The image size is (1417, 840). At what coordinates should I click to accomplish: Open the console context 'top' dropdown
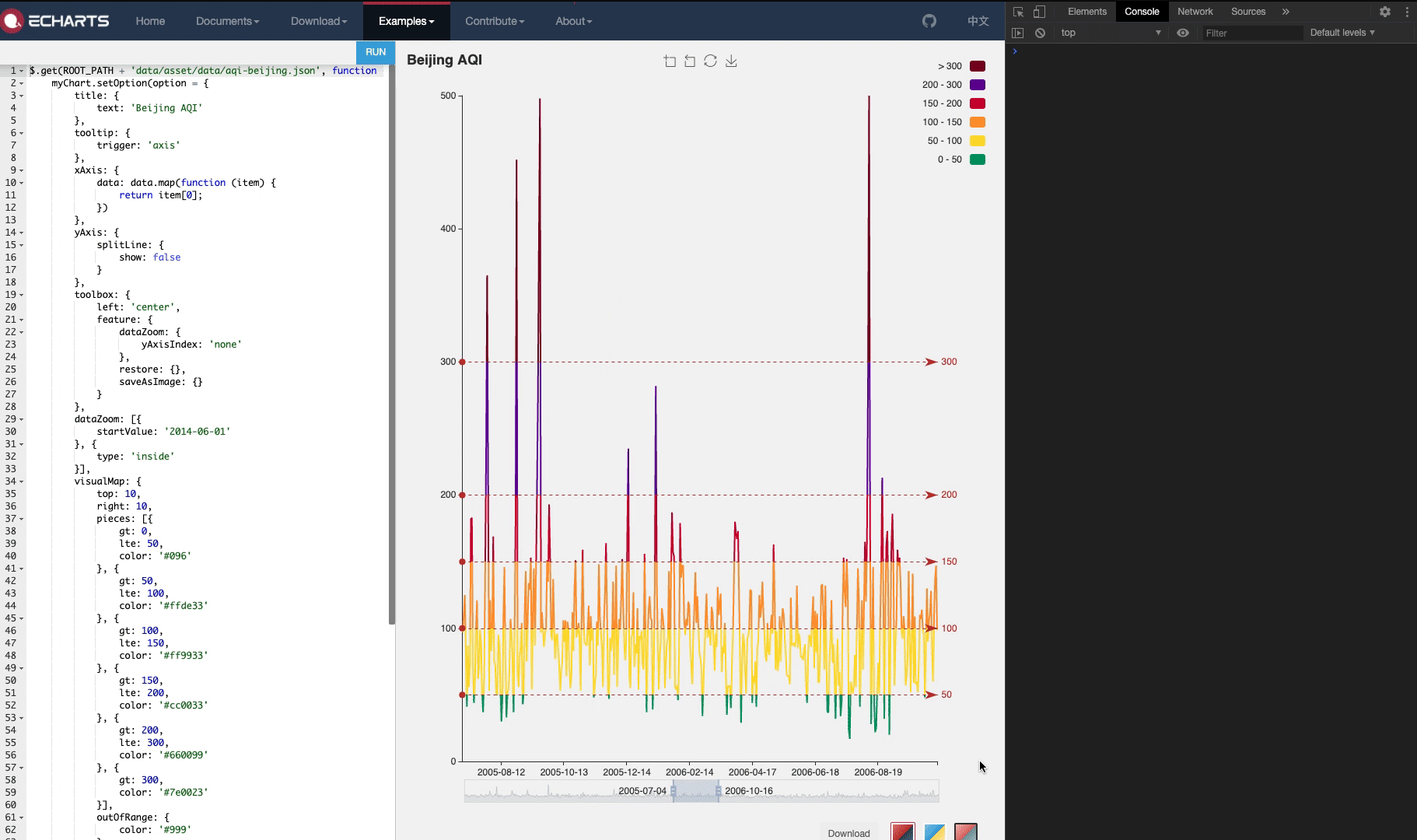point(1111,33)
